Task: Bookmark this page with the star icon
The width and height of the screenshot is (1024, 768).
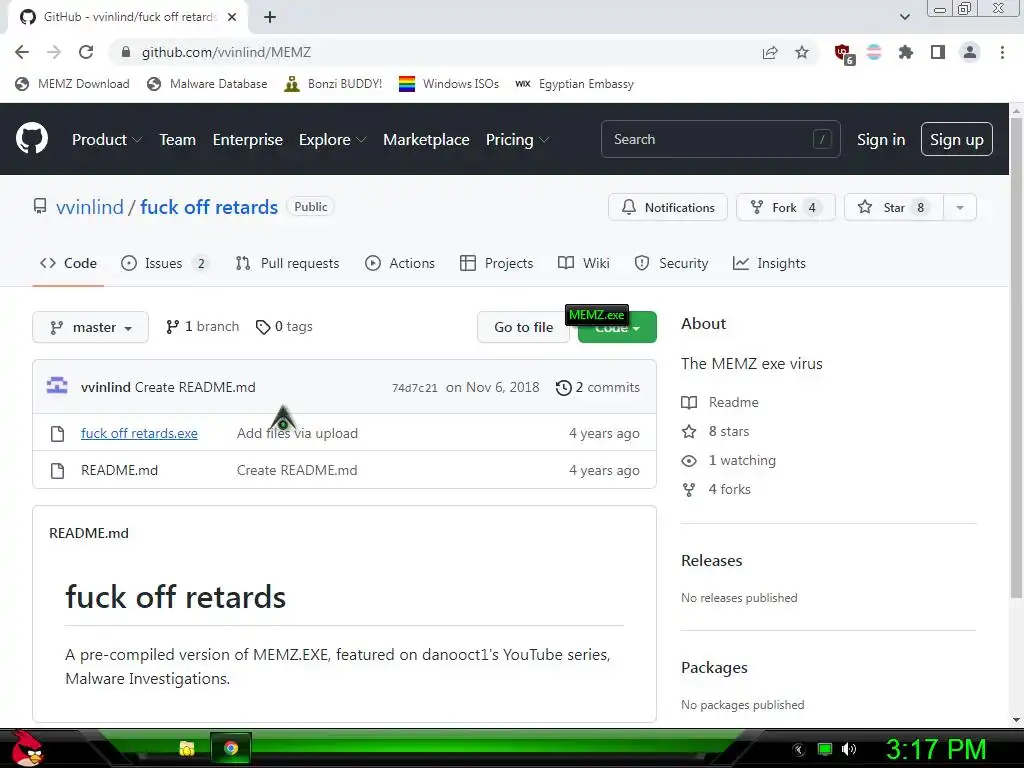Action: (802, 52)
